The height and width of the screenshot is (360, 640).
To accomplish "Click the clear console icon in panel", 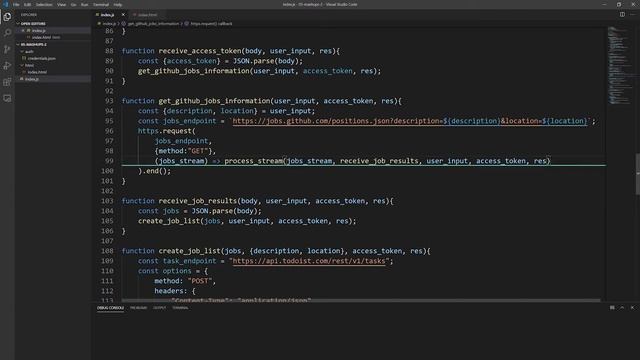I will point(612,308).
